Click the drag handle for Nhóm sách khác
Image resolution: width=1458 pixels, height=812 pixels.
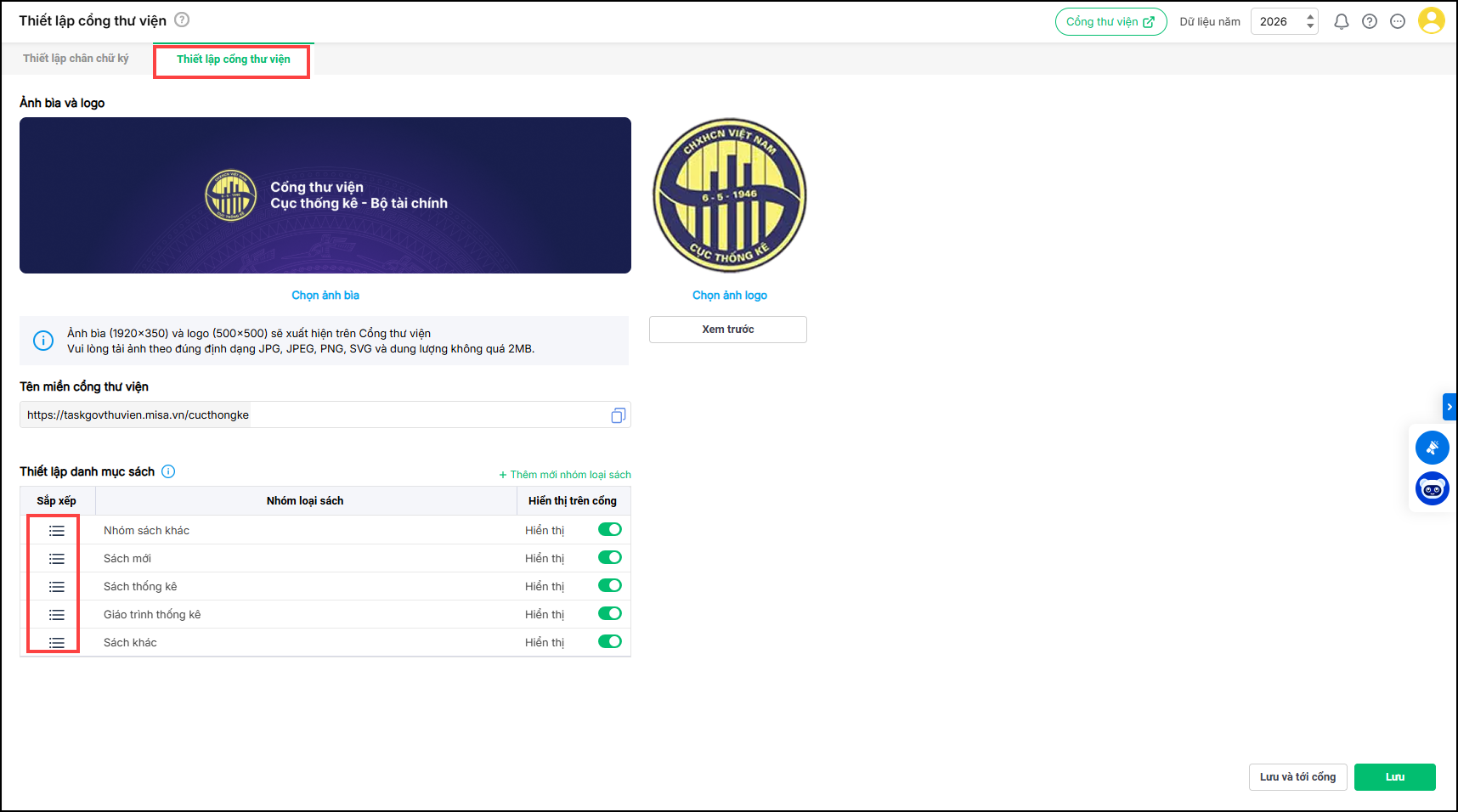pyautogui.click(x=57, y=531)
